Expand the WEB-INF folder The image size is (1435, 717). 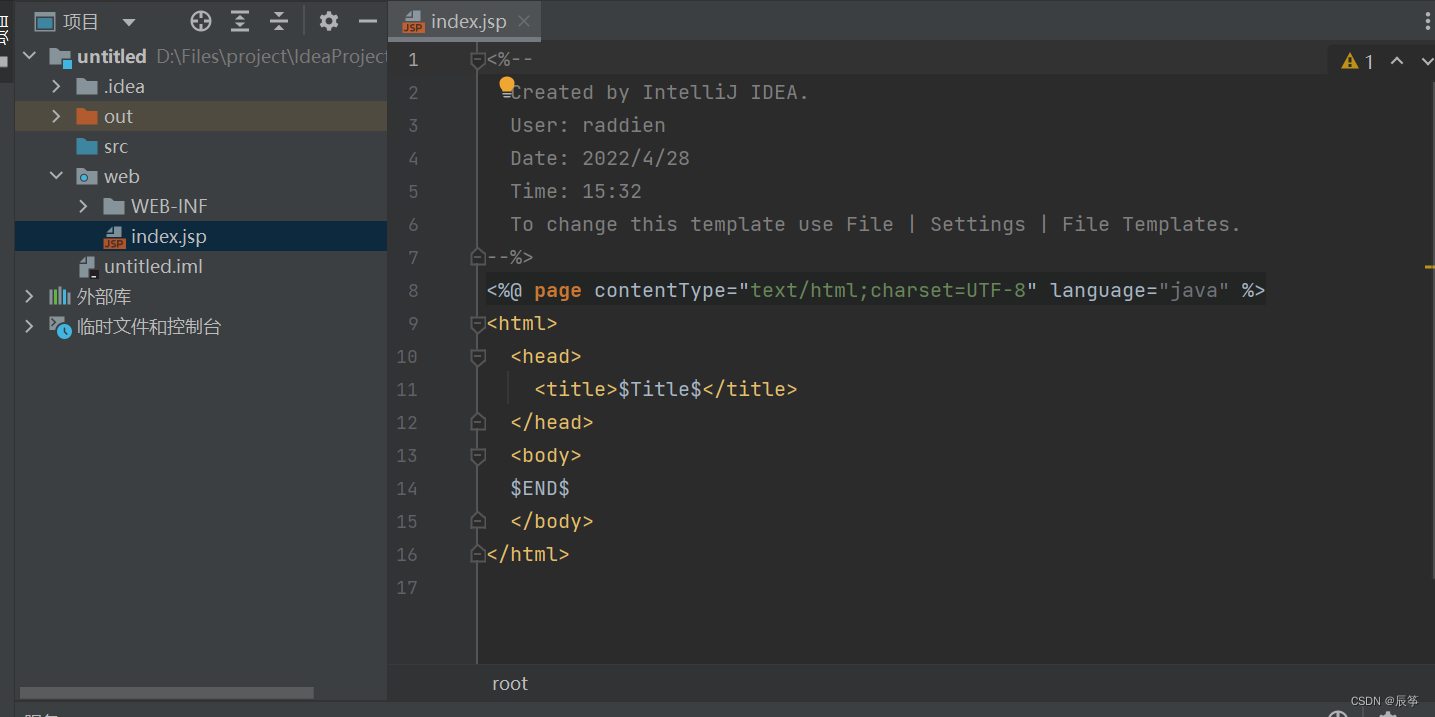pos(83,206)
